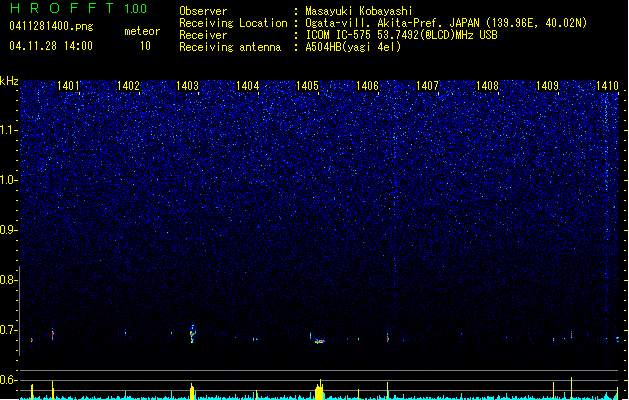The image size is (629, 400).
Task: Select the filename 0411281400.png
Action: pyautogui.click(x=51, y=26)
